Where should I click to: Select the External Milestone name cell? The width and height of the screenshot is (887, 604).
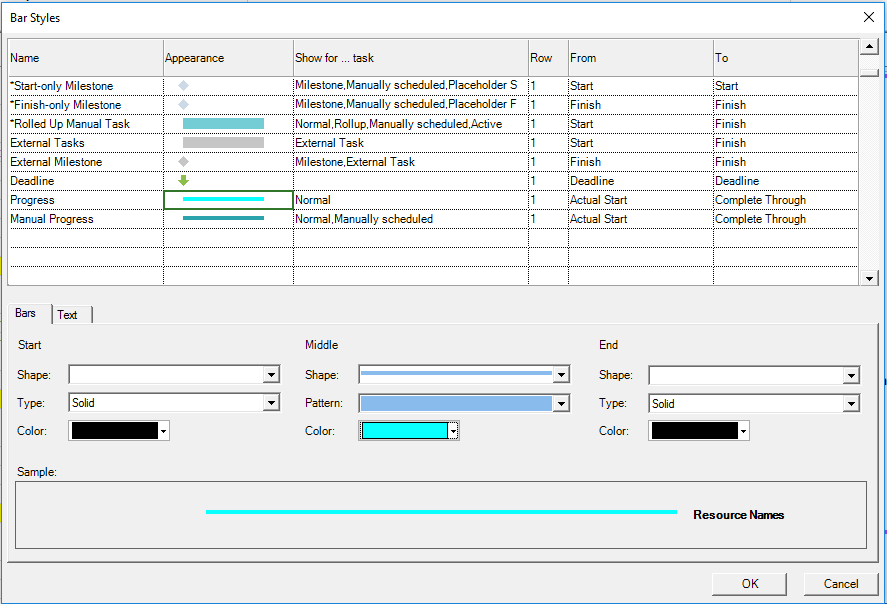point(86,162)
